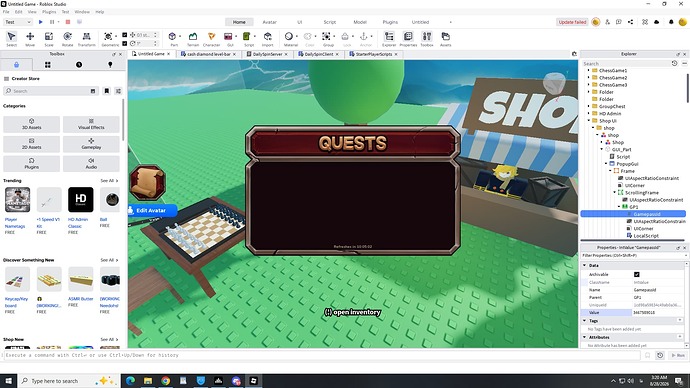Click the red Stop test button

(x=68, y=22)
